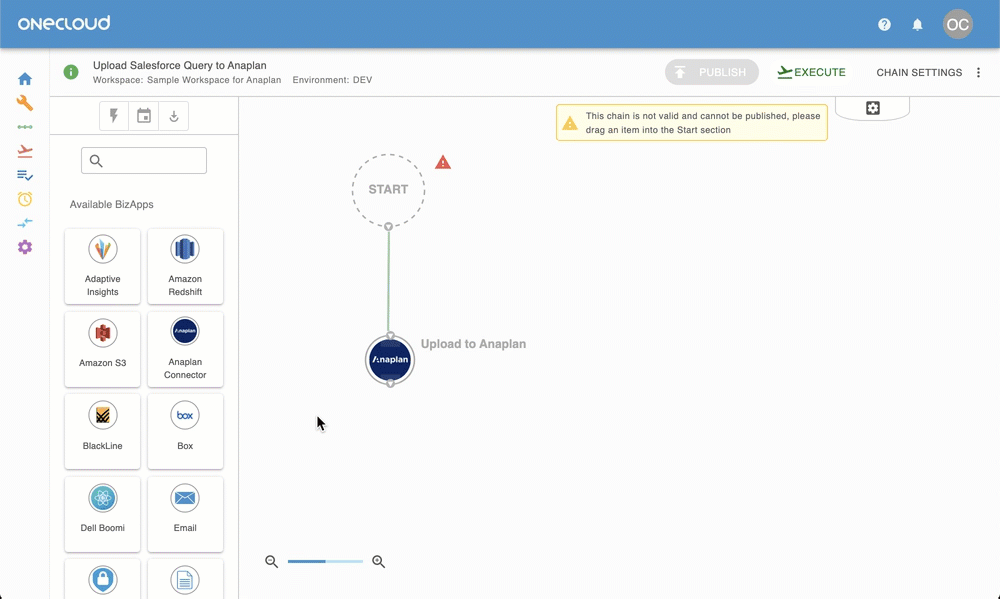Open the purple gear settings sidebar icon

click(x=25, y=247)
